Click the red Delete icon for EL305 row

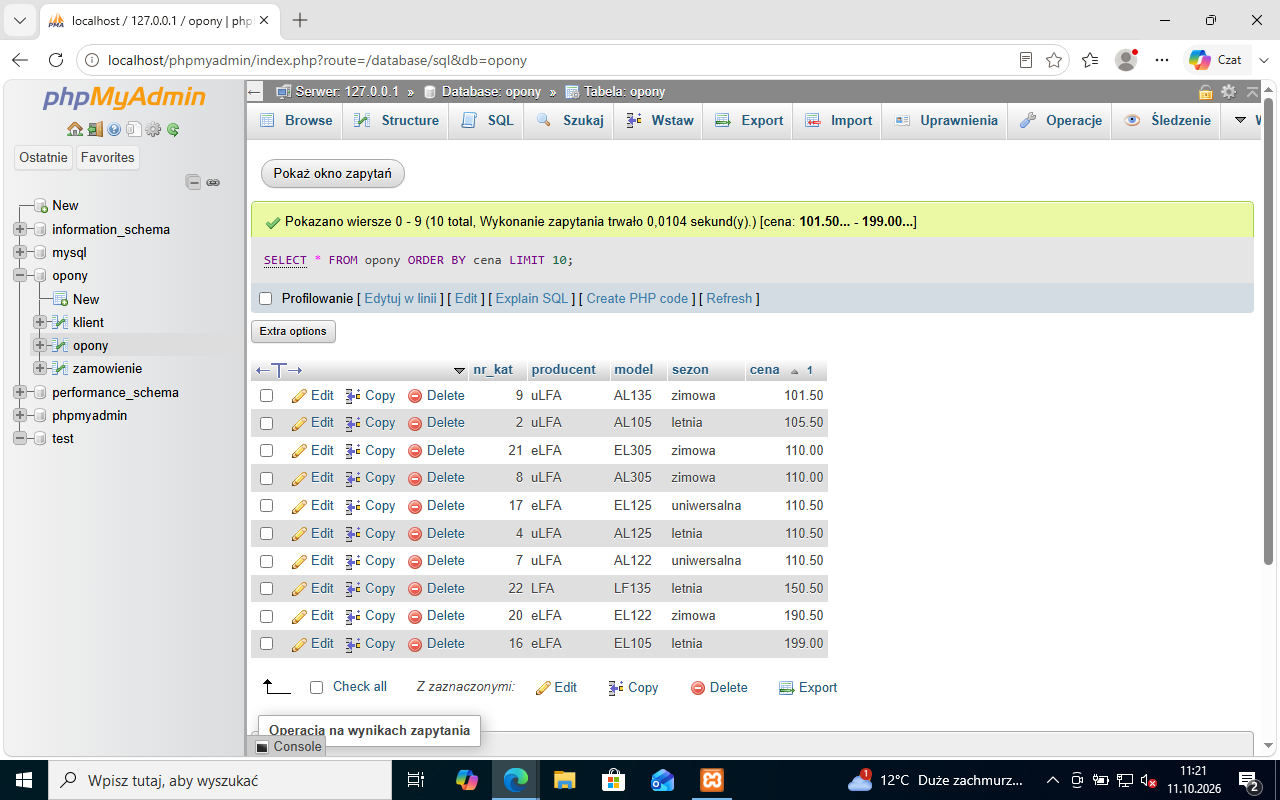coord(415,451)
